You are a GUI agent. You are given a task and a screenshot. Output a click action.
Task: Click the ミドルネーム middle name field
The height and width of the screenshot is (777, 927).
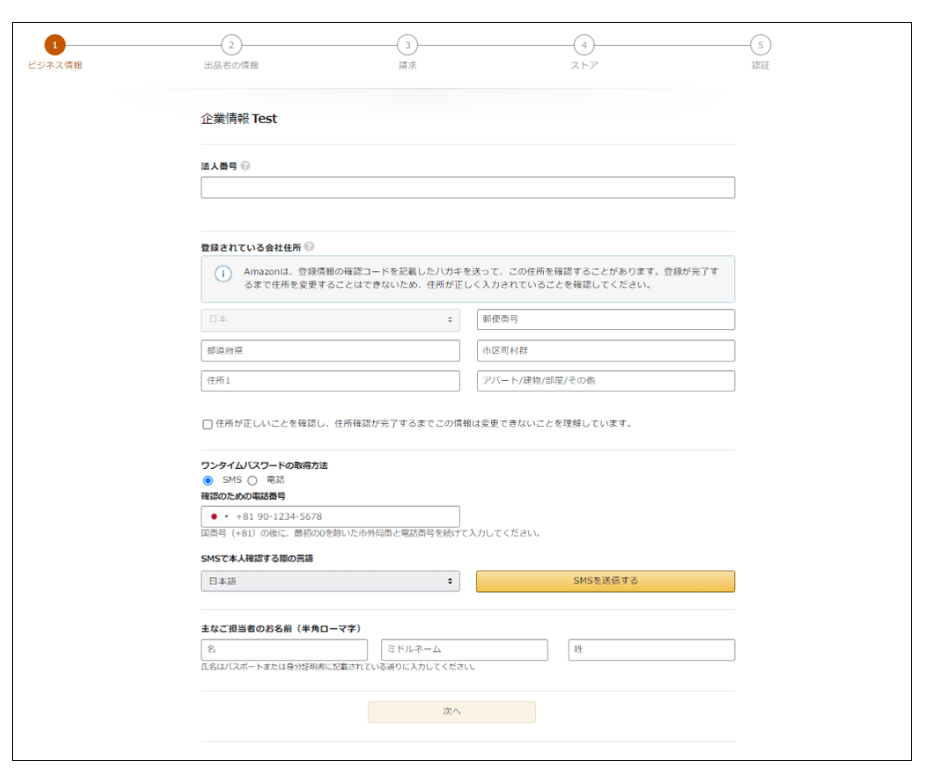[464, 650]
